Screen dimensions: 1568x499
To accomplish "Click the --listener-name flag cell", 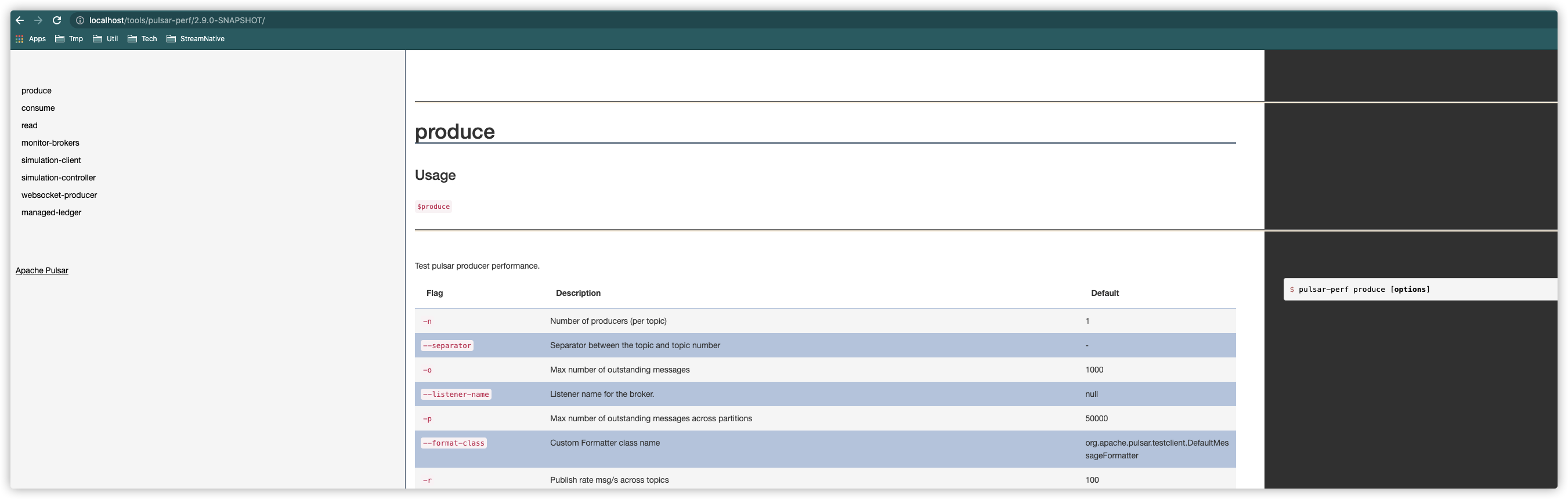I will click(456, 395).
